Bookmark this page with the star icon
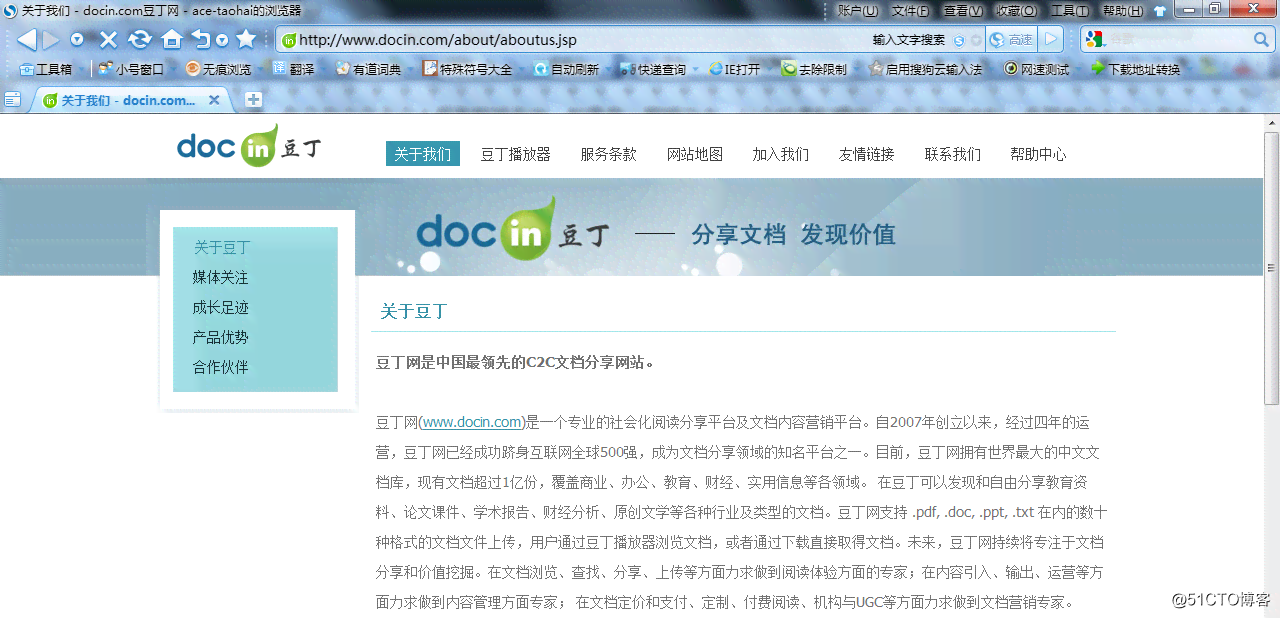Viewport: 1280px width, 618px height. click(x=246, y=40)
